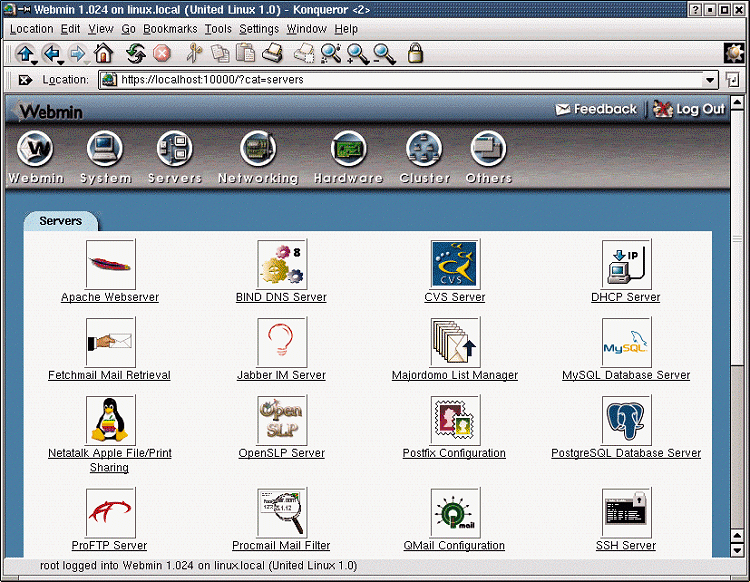Click the vertical scrollbar down arrow
This screenshot has height=582, width=750.
tap(737, 550)
